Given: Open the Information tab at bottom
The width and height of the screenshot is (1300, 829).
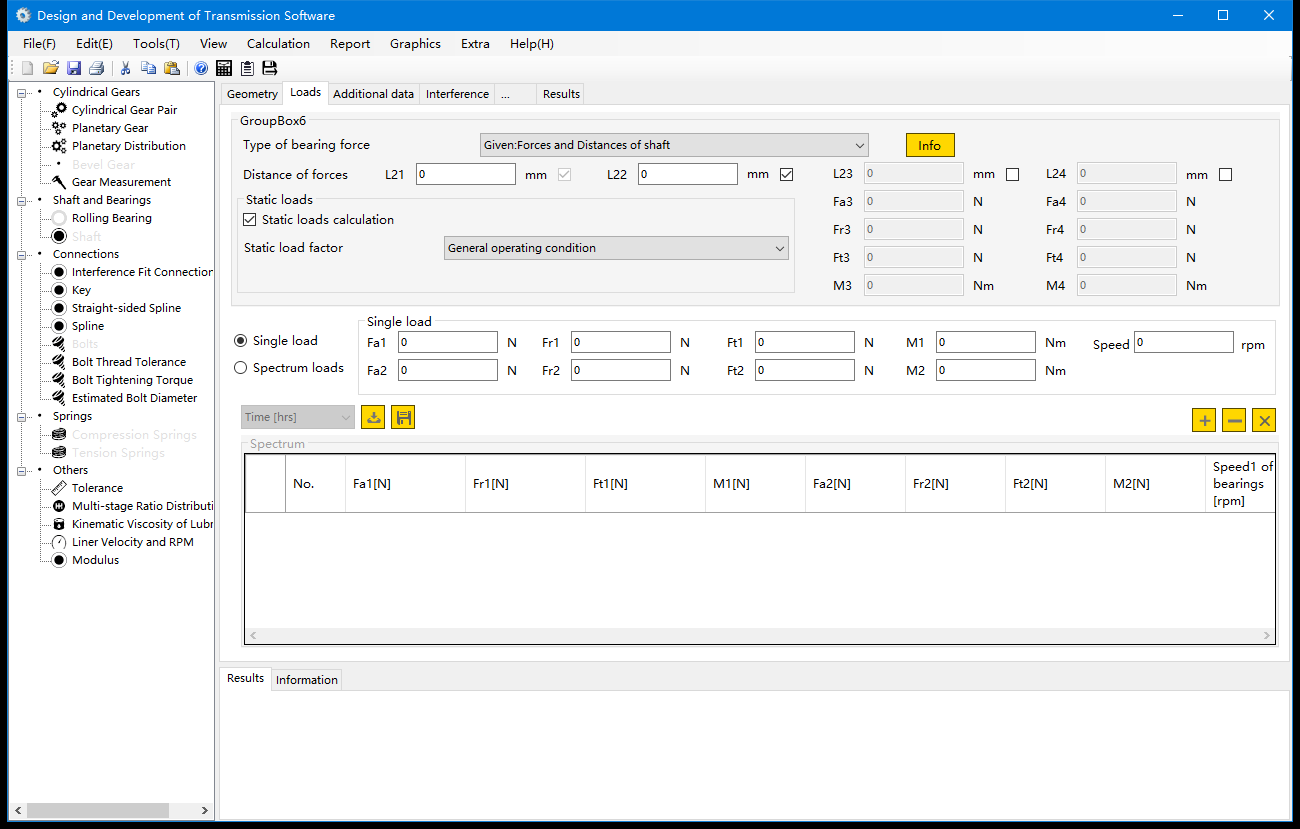Looking at the screenshot, I should pos(307,680).
